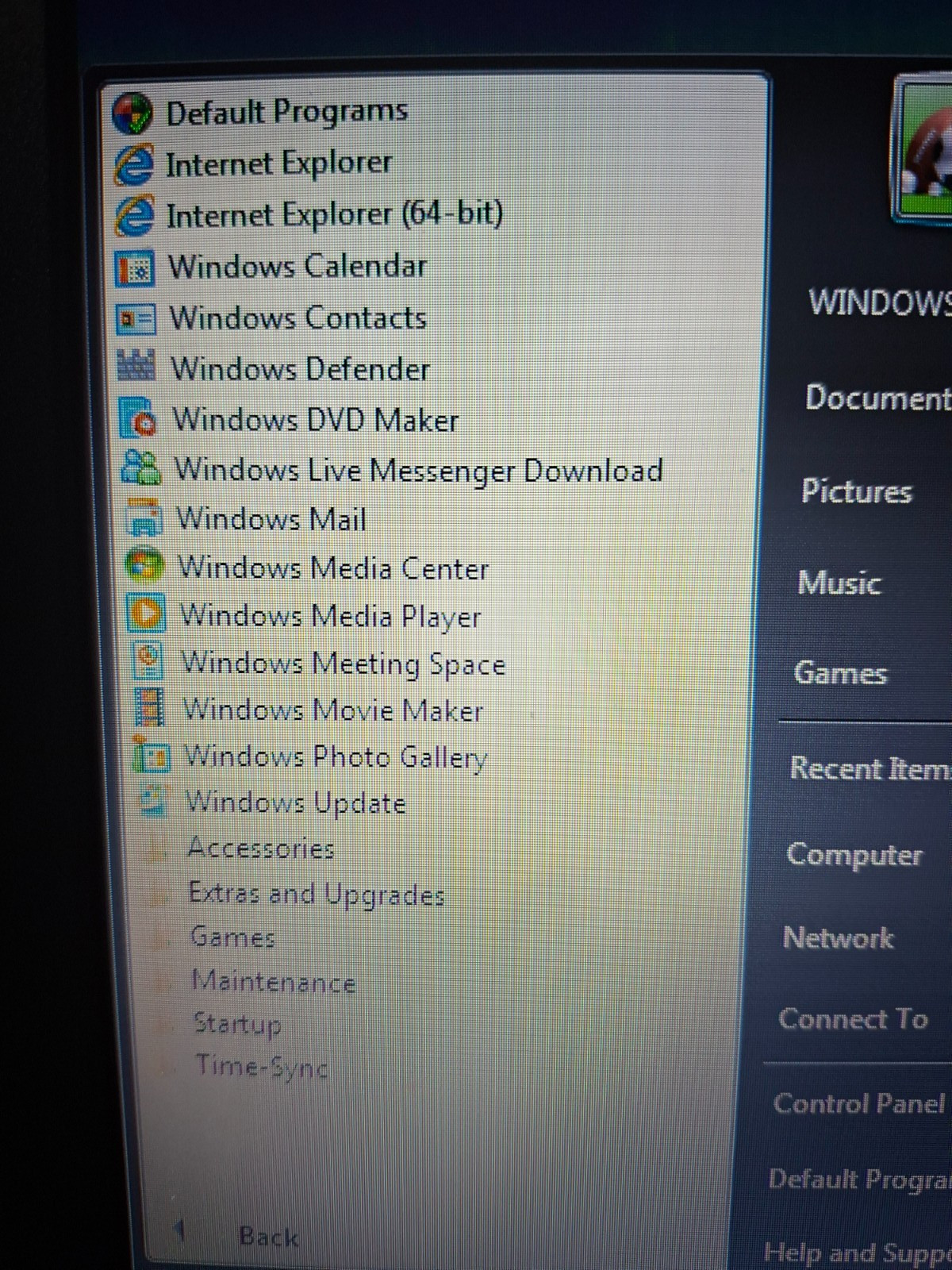Start Windows Defender from the list

(301, 369)
